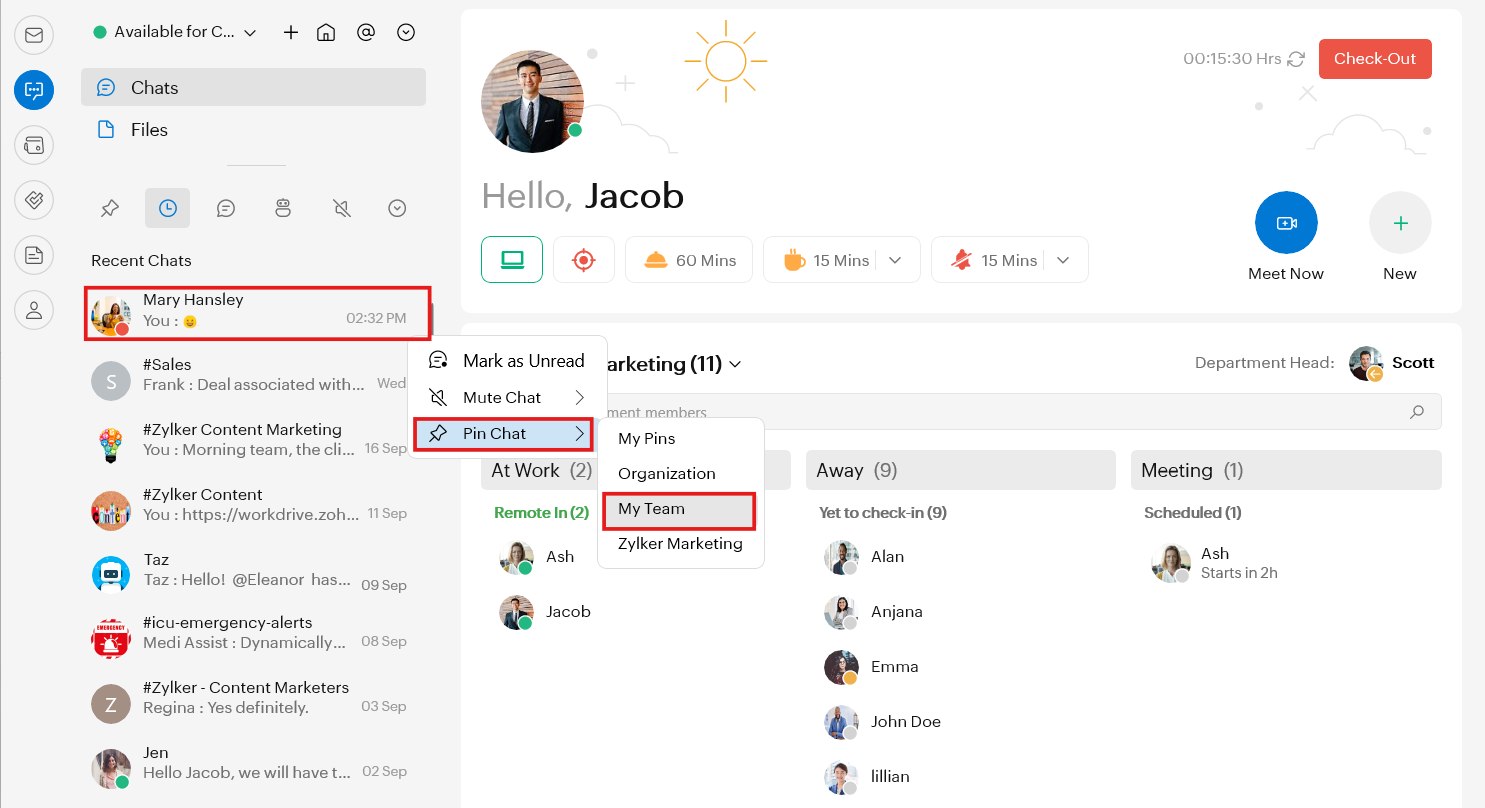This screenshot has width=1485, height=808.
Task: Open the bots filter icon
Action: coord(283,208)
